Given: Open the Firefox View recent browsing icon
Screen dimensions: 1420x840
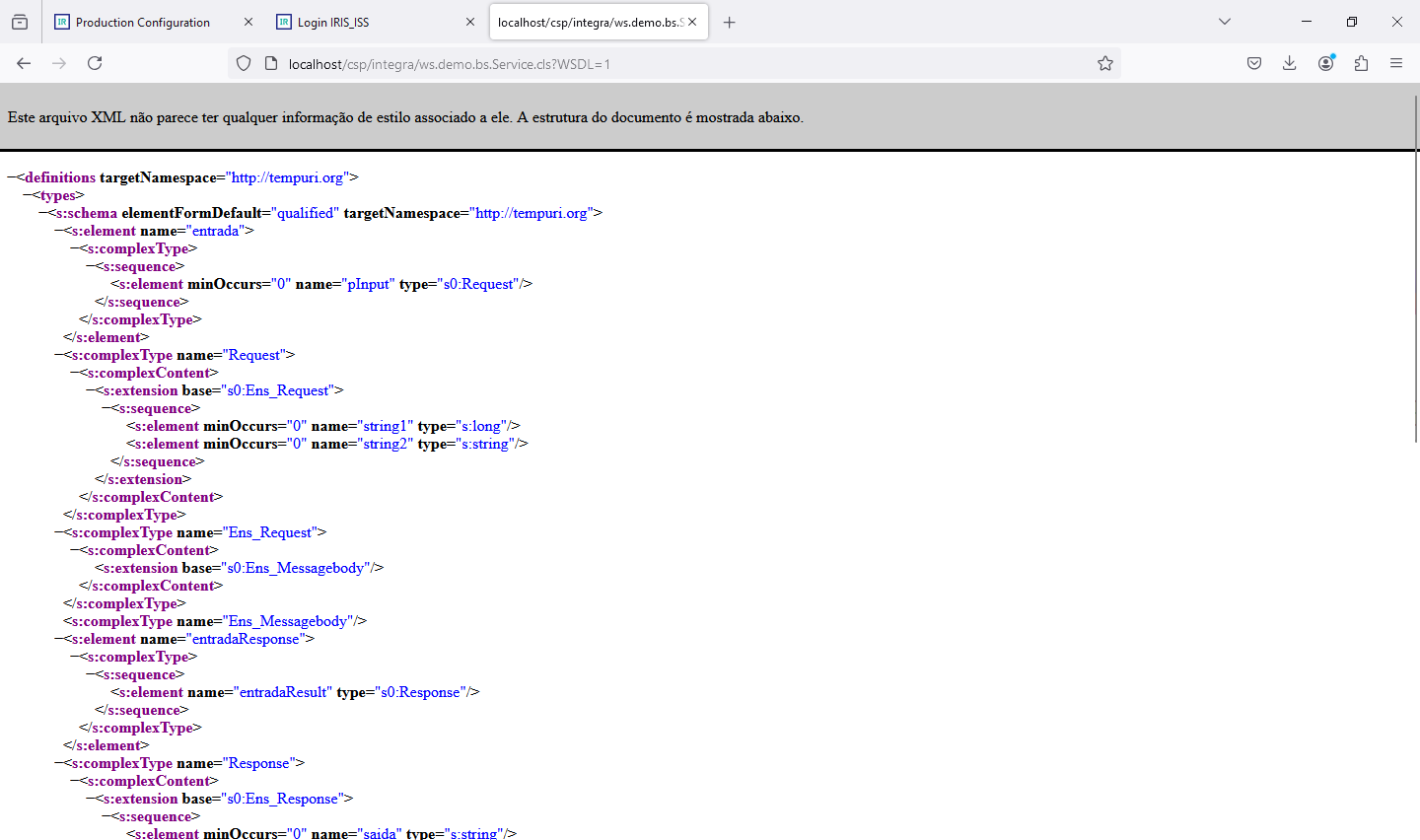Looking at the screenshot, I should tap(20, 22).
